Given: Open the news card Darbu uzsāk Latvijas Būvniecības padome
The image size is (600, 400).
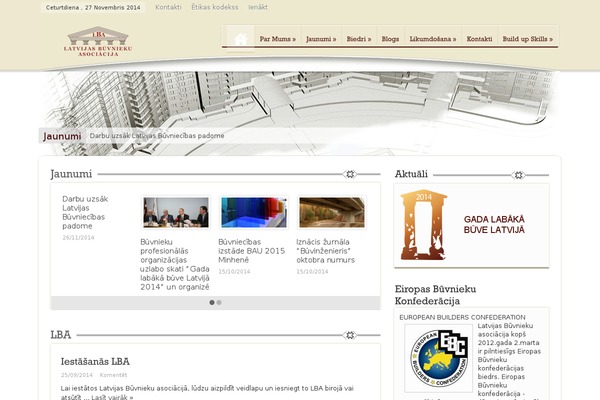Looking at the screenshot, I should 85,212.
